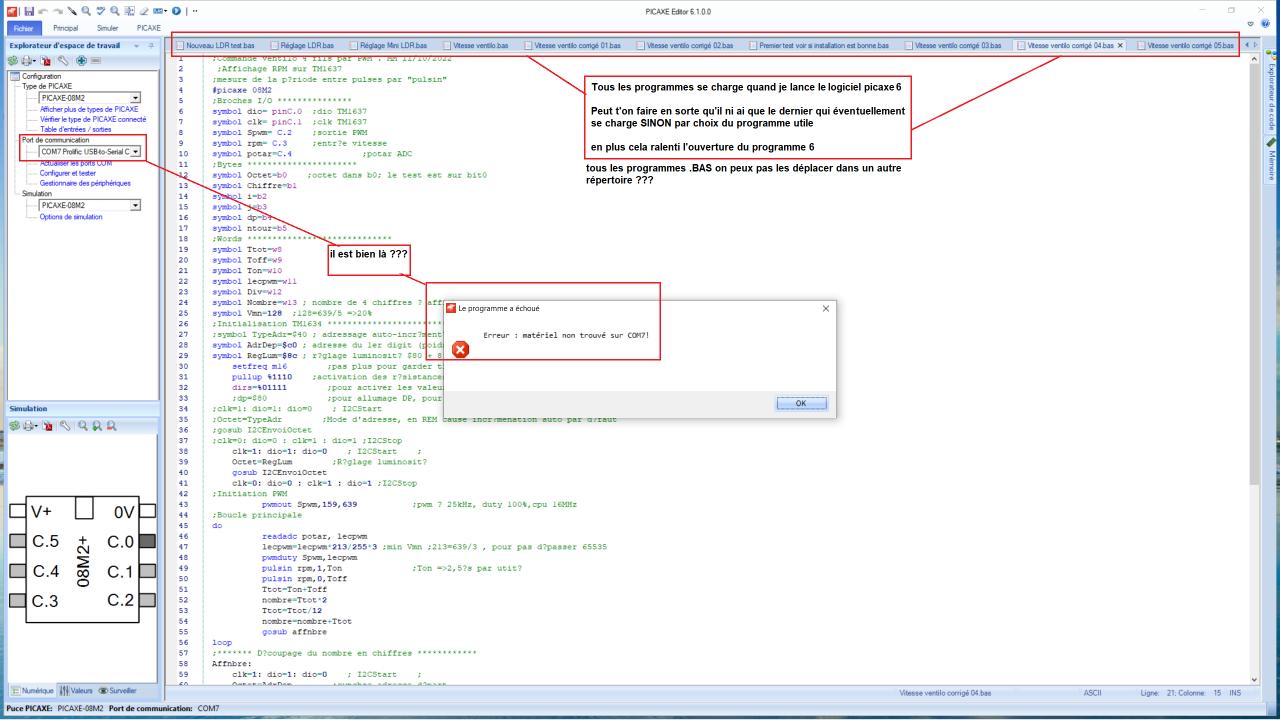
Task: Open the Explorateur de code side panel
Action: [1272, 93]
